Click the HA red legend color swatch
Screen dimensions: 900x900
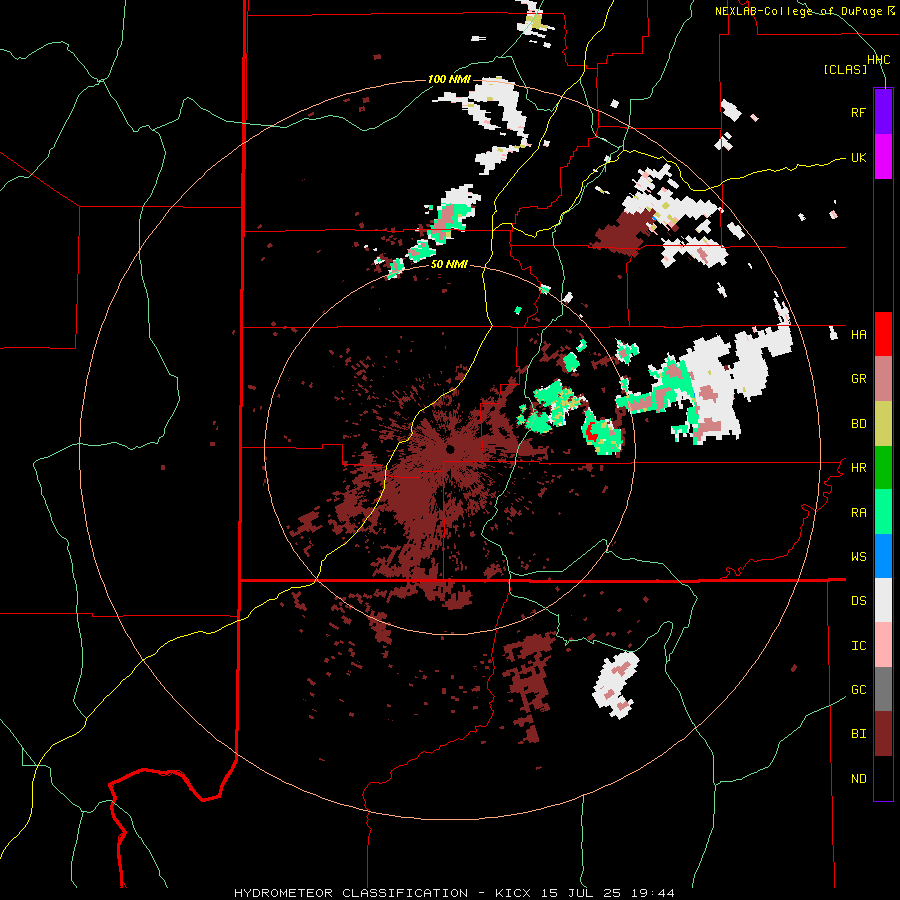pos(883,334)
